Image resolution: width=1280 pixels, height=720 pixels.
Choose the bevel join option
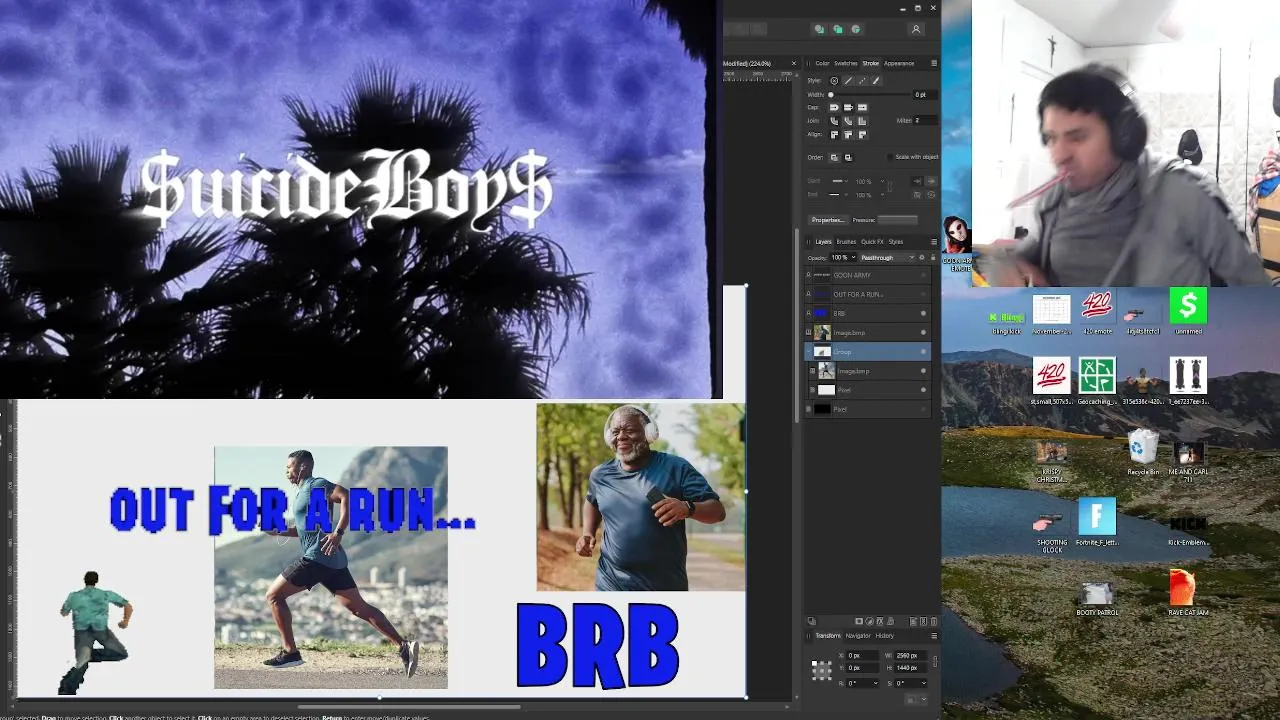[x=848, y=121]
